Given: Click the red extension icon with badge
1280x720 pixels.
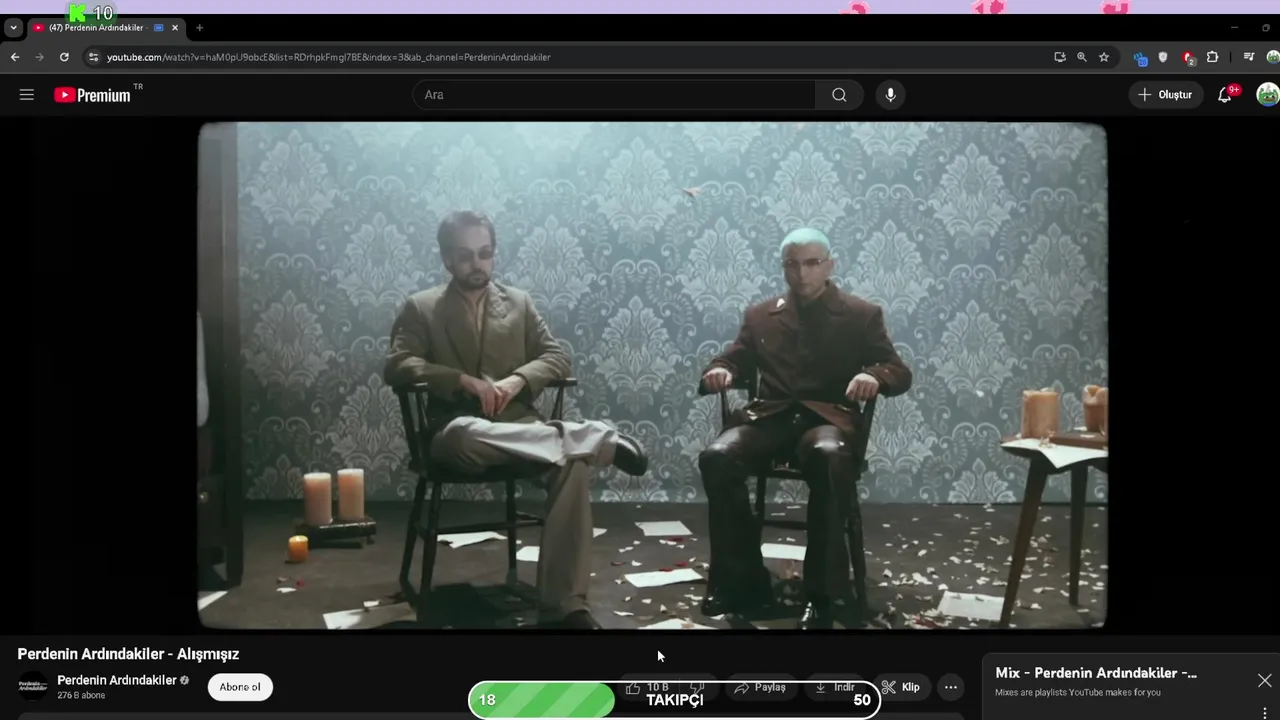Looking at the screenshot, I should point(1188,58).
